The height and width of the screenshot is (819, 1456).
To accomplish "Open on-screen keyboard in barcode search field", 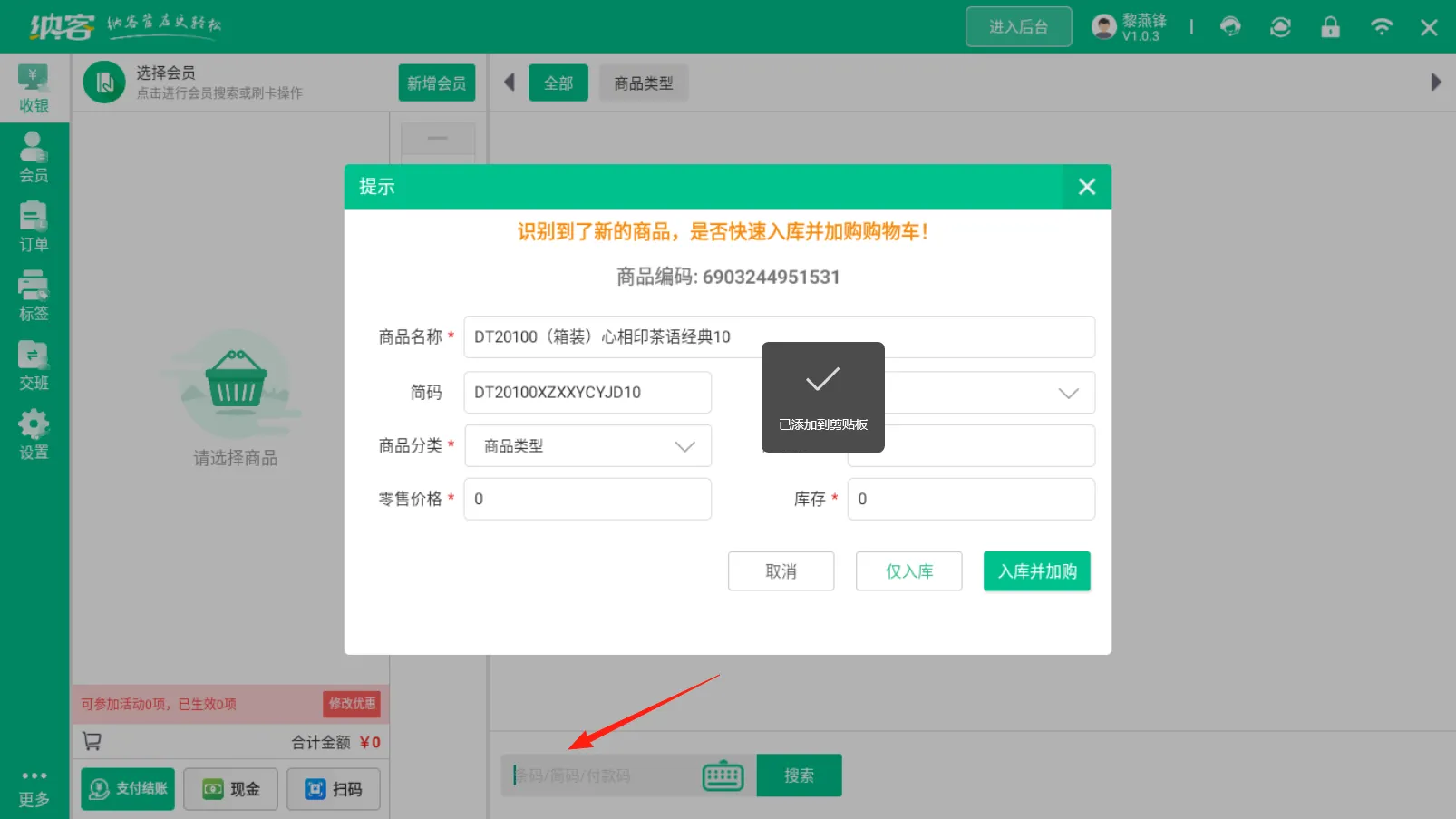I will coord(722,775).
